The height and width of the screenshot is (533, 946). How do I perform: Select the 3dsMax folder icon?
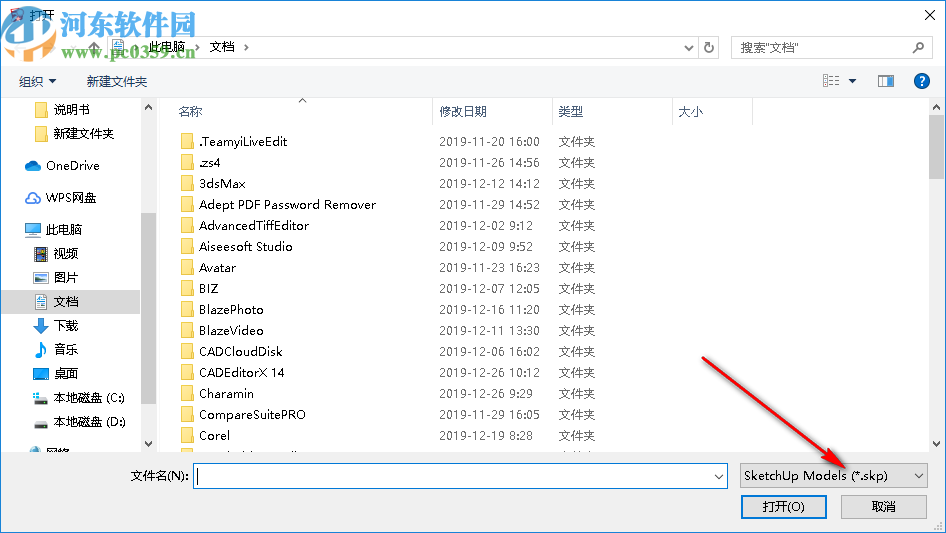click(x=187, y=184)
